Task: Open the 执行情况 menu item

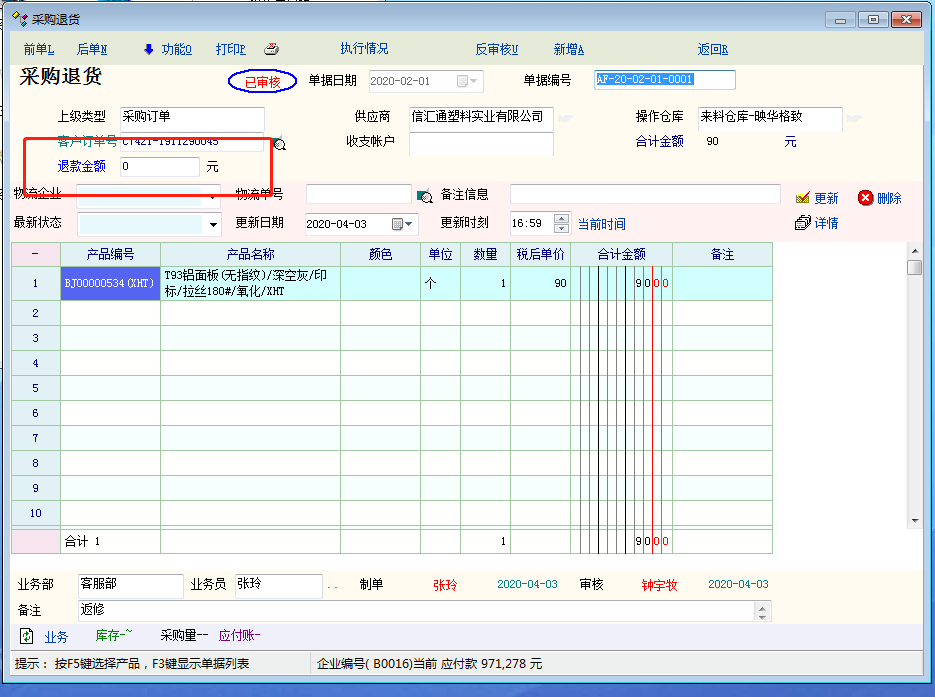Action: 364,49
